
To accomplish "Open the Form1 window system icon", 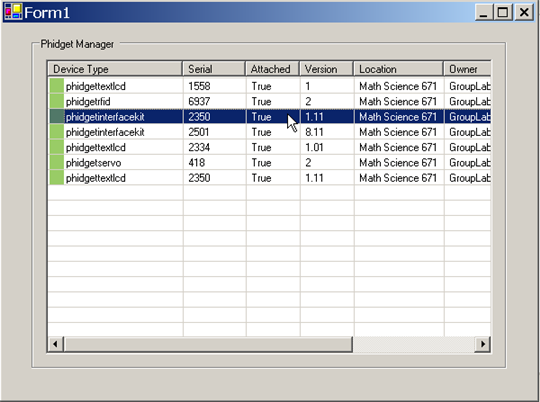I will point(13,12).
